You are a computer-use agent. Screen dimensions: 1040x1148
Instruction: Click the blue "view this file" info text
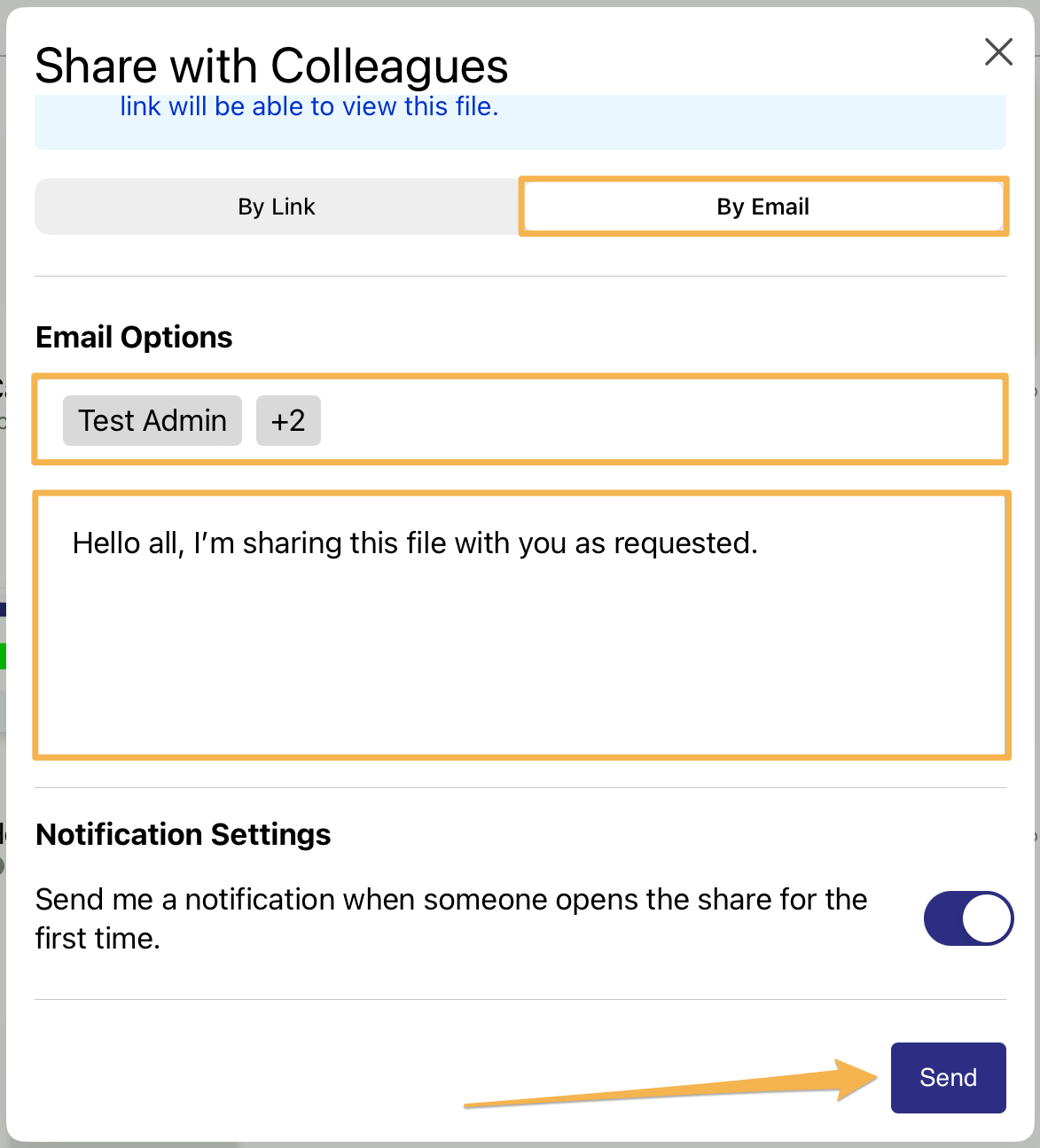point(309,106)
